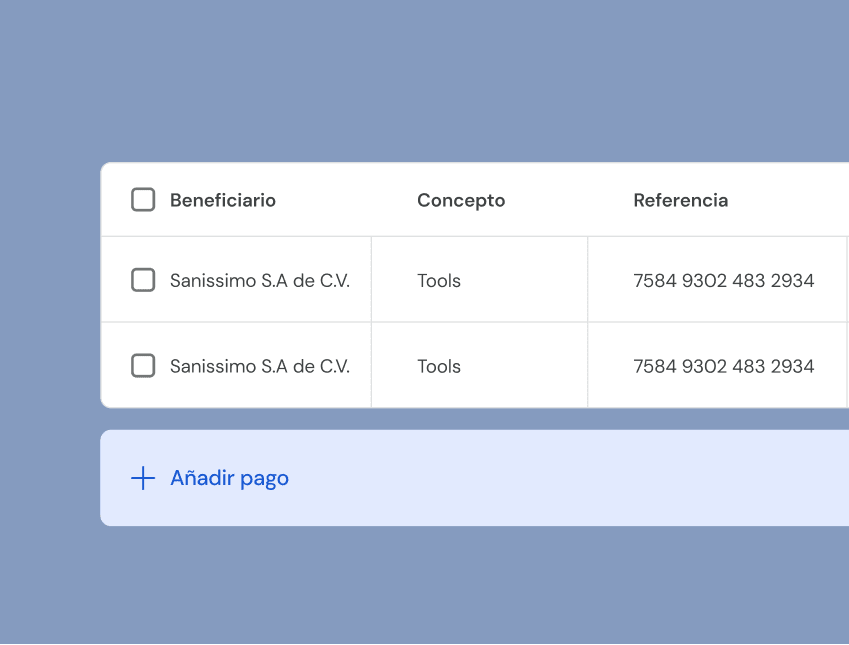This screenshot has height=645, width=849.
Task: Click header row blank space after Referencia
Action: (x=790, y=200)
